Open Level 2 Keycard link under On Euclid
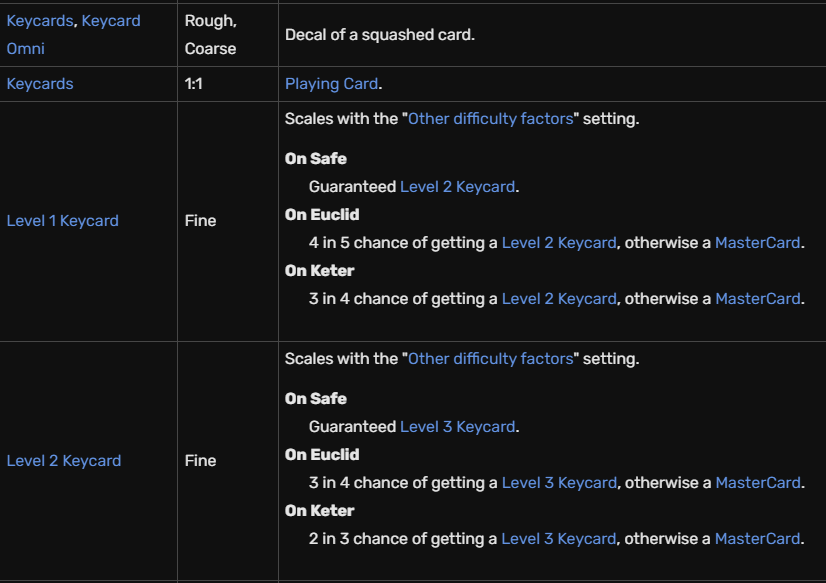 pyautogui.click(x=559, y=243)
